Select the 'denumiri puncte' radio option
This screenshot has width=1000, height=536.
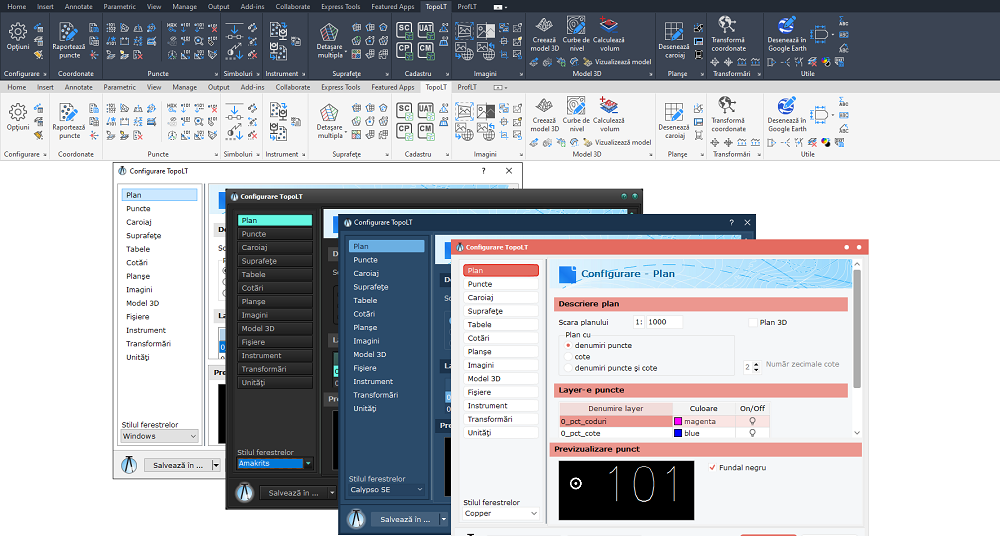click(x=568, y=345)
